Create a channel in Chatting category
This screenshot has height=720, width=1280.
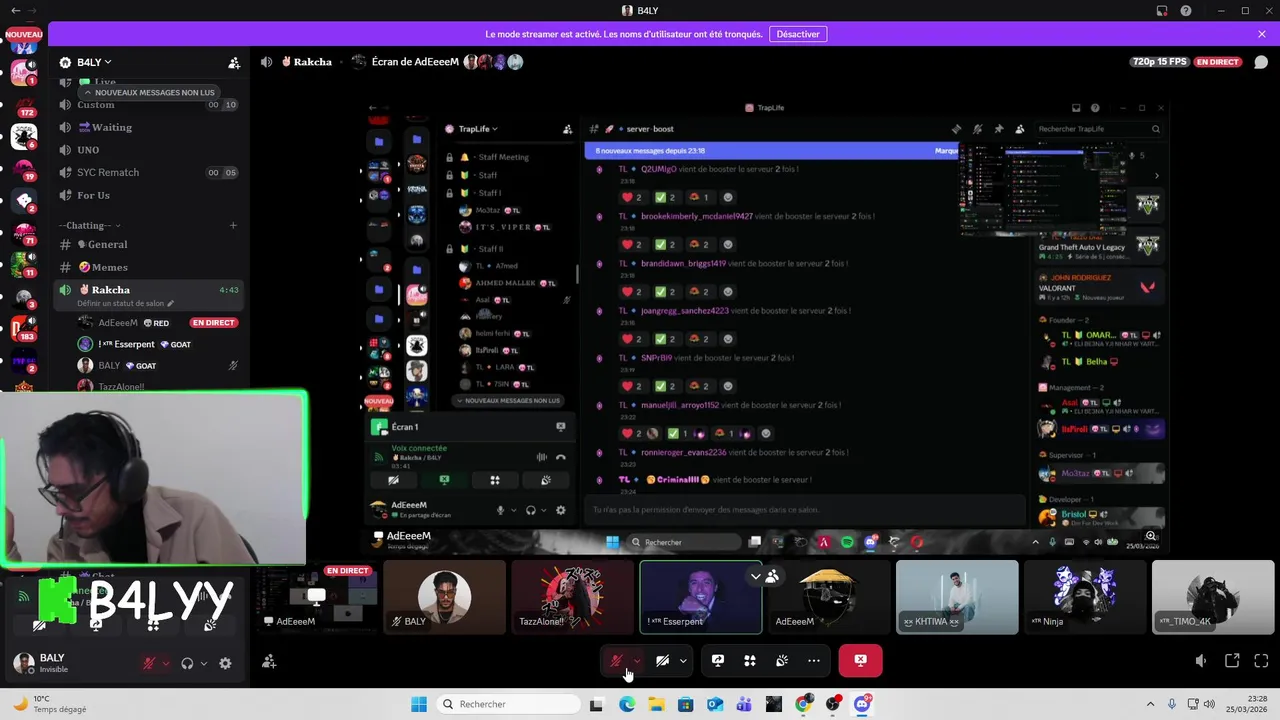233,226
